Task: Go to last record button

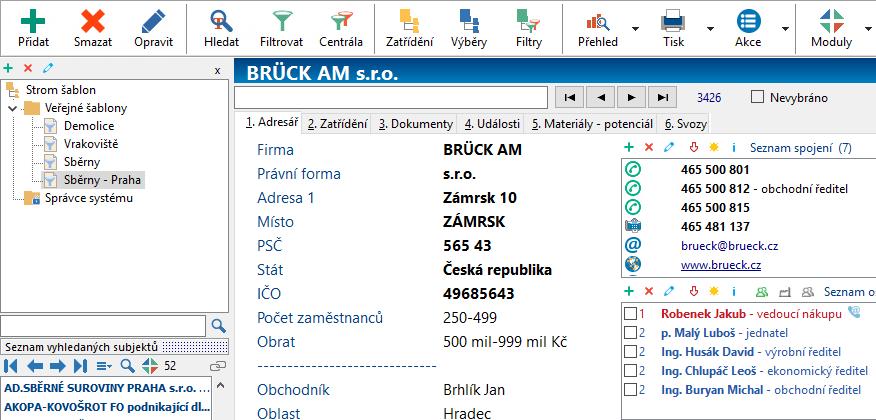Action: pyautogui.click(x=663, y=97)
